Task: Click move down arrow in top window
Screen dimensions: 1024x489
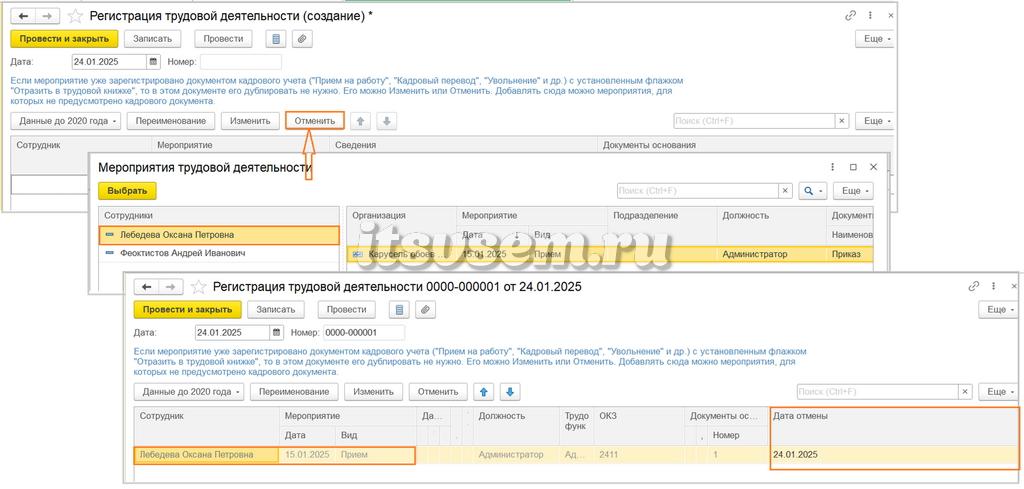Action: pyautogui.click(x=387, y=121)
